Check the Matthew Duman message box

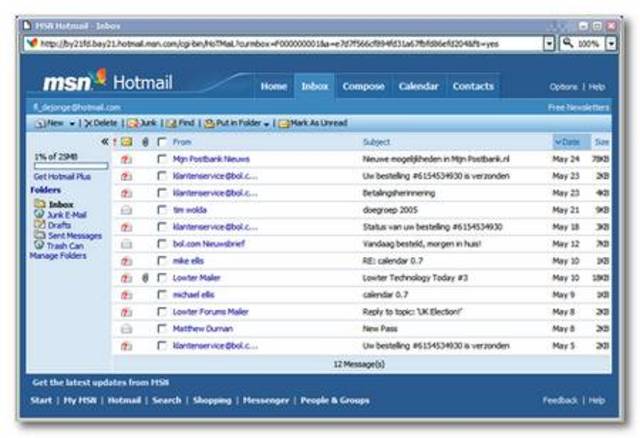162,329
